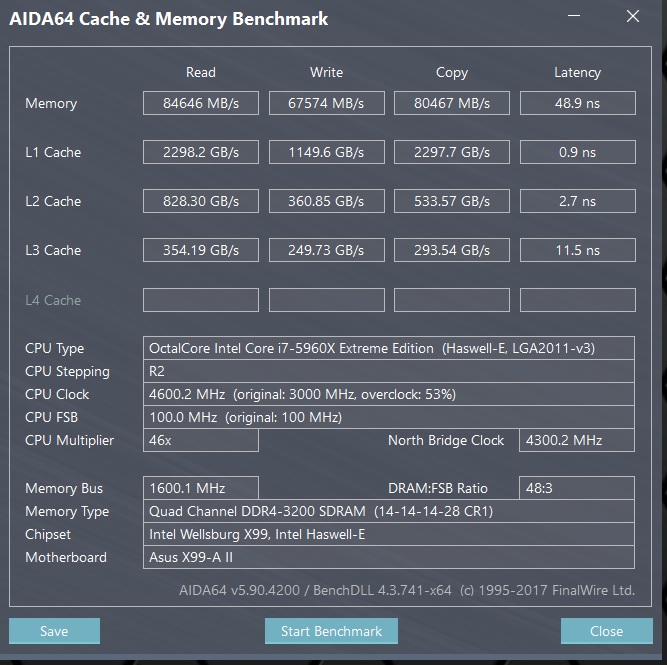Select Memory Read value 84646 MB/s
The image size is (667, 665).
coord(201,103)
